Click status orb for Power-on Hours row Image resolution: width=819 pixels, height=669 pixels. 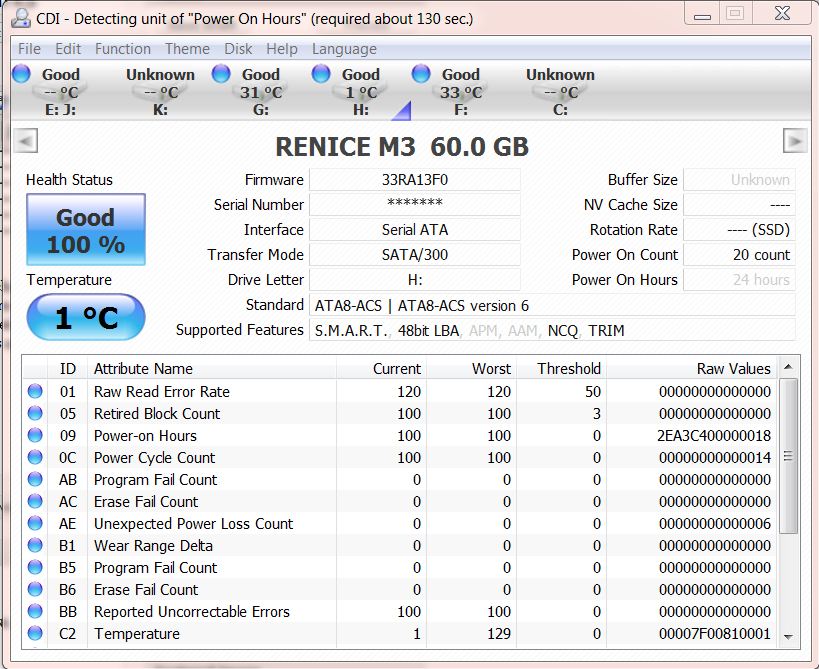pos(36,436)
